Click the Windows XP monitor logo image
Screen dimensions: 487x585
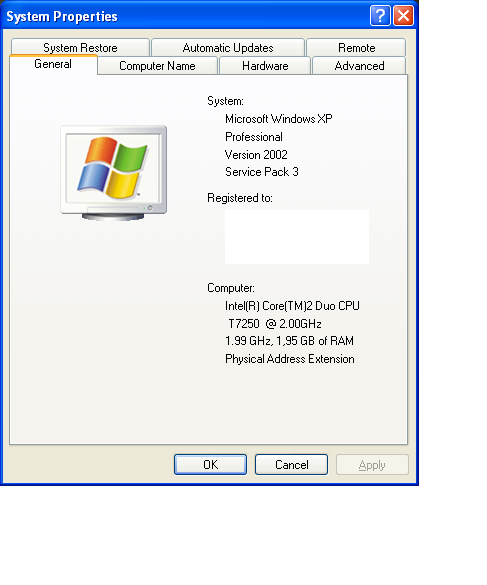coord(113,173)
